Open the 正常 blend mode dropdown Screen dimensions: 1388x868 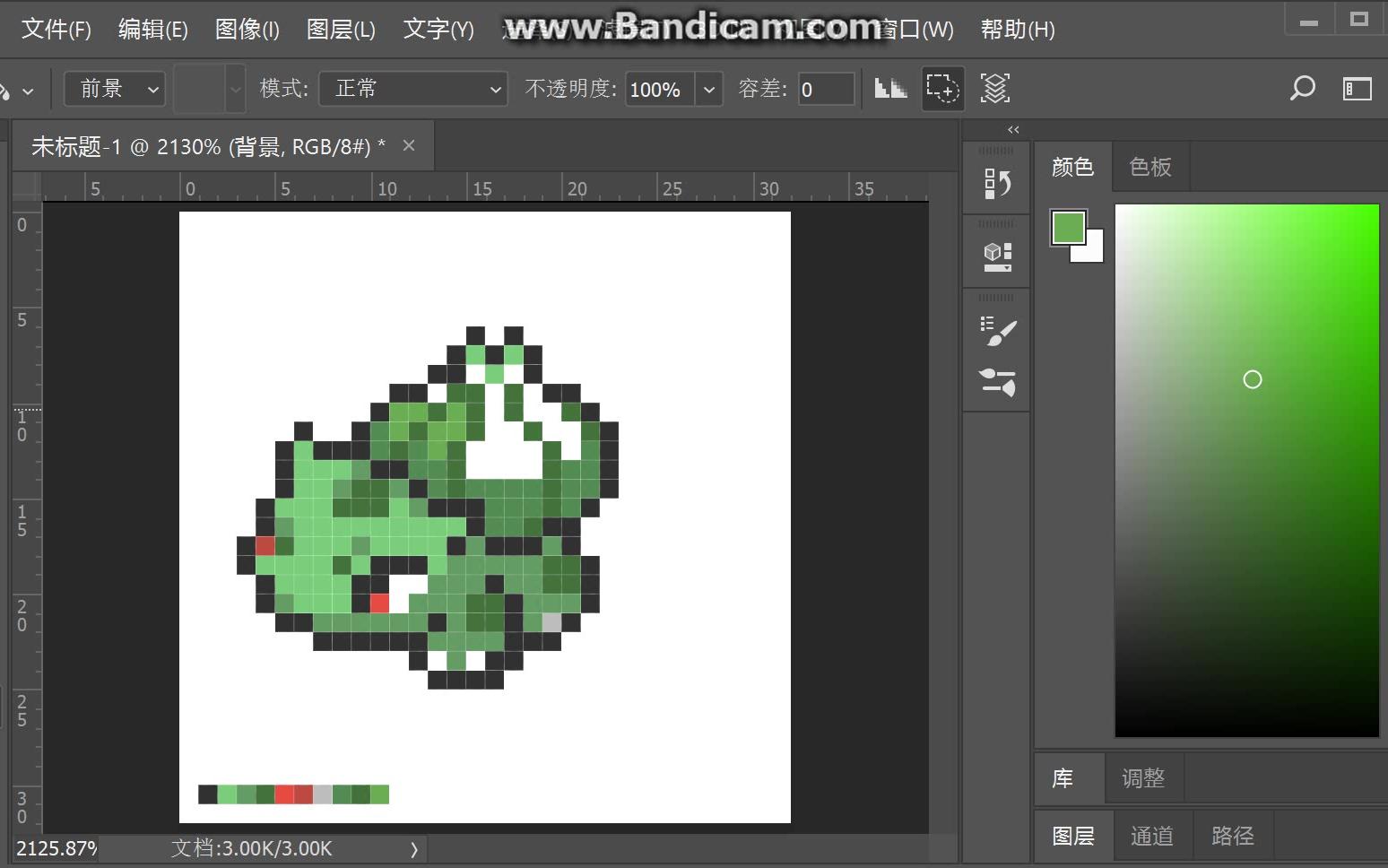[x=413, y=89]
